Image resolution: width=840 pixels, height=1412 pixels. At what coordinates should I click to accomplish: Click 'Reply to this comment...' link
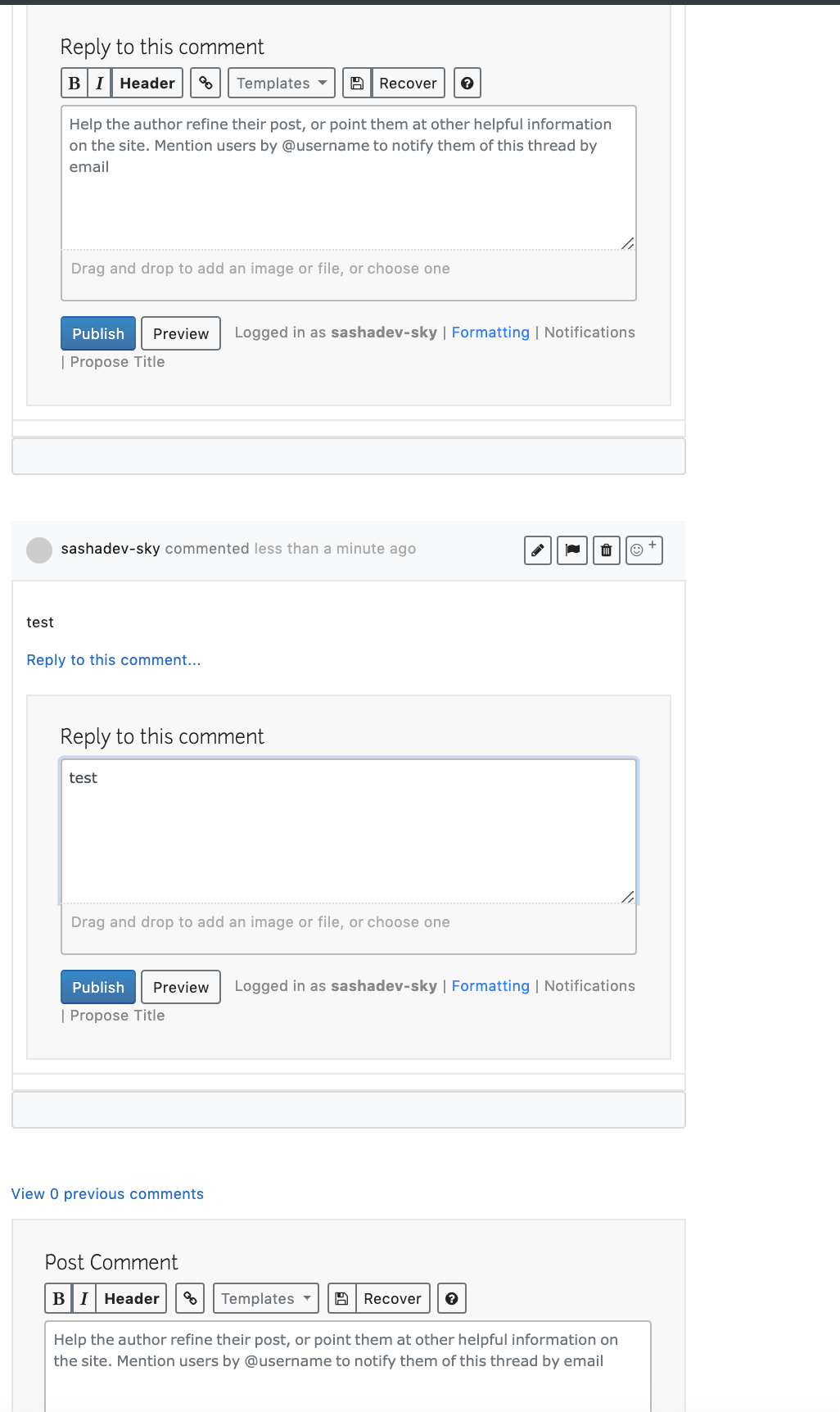pos(113,659)
